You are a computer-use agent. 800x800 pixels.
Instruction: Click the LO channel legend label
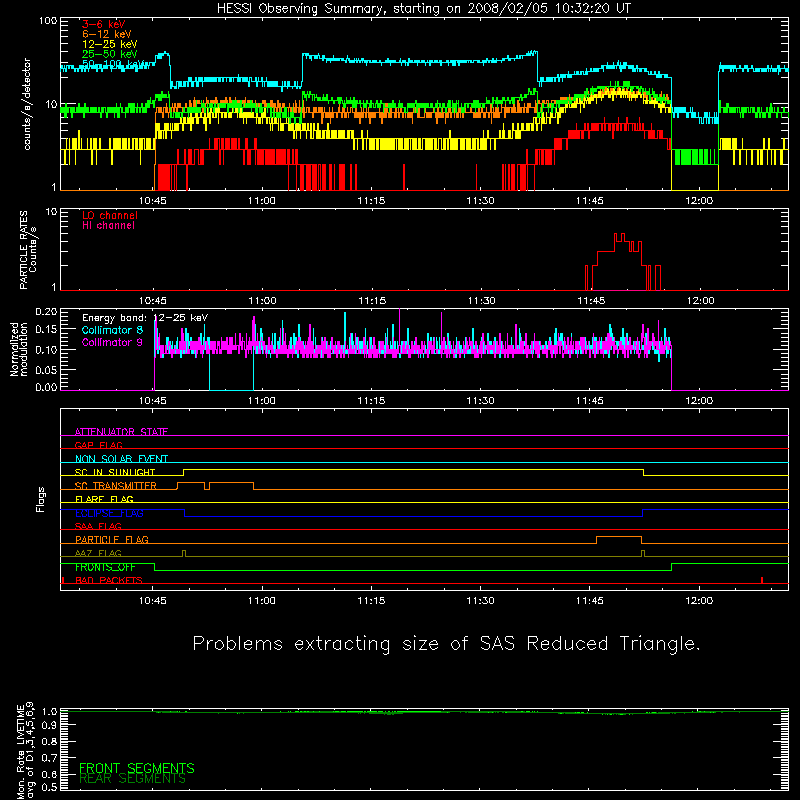[110, 215]
